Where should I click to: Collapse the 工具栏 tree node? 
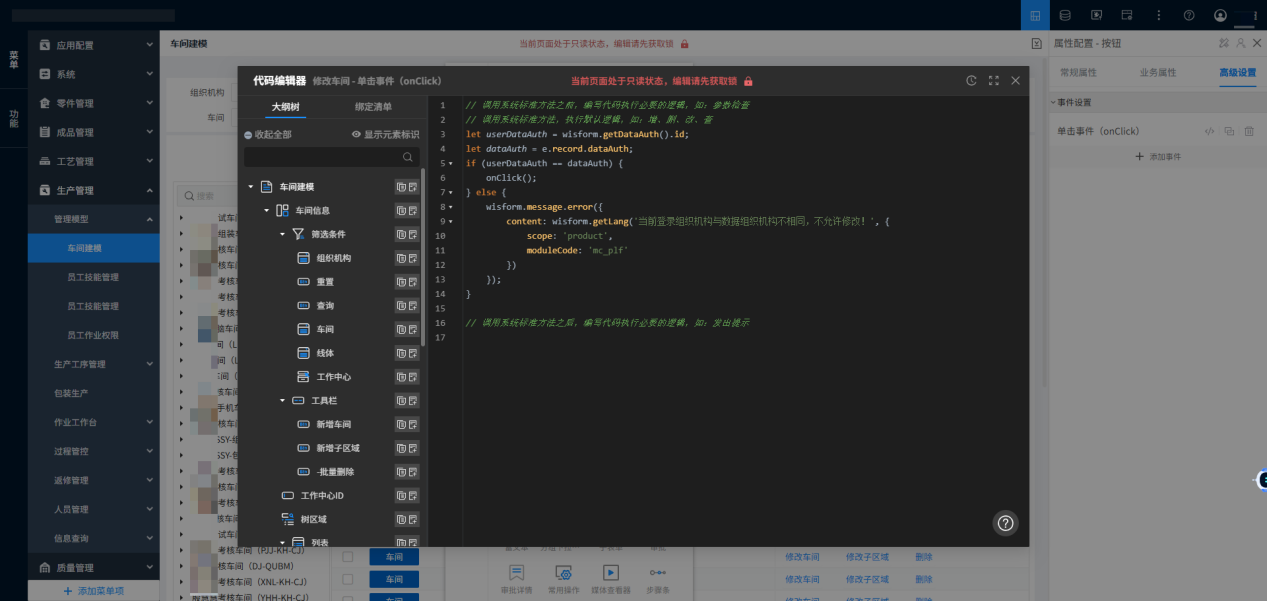[283, 400]
